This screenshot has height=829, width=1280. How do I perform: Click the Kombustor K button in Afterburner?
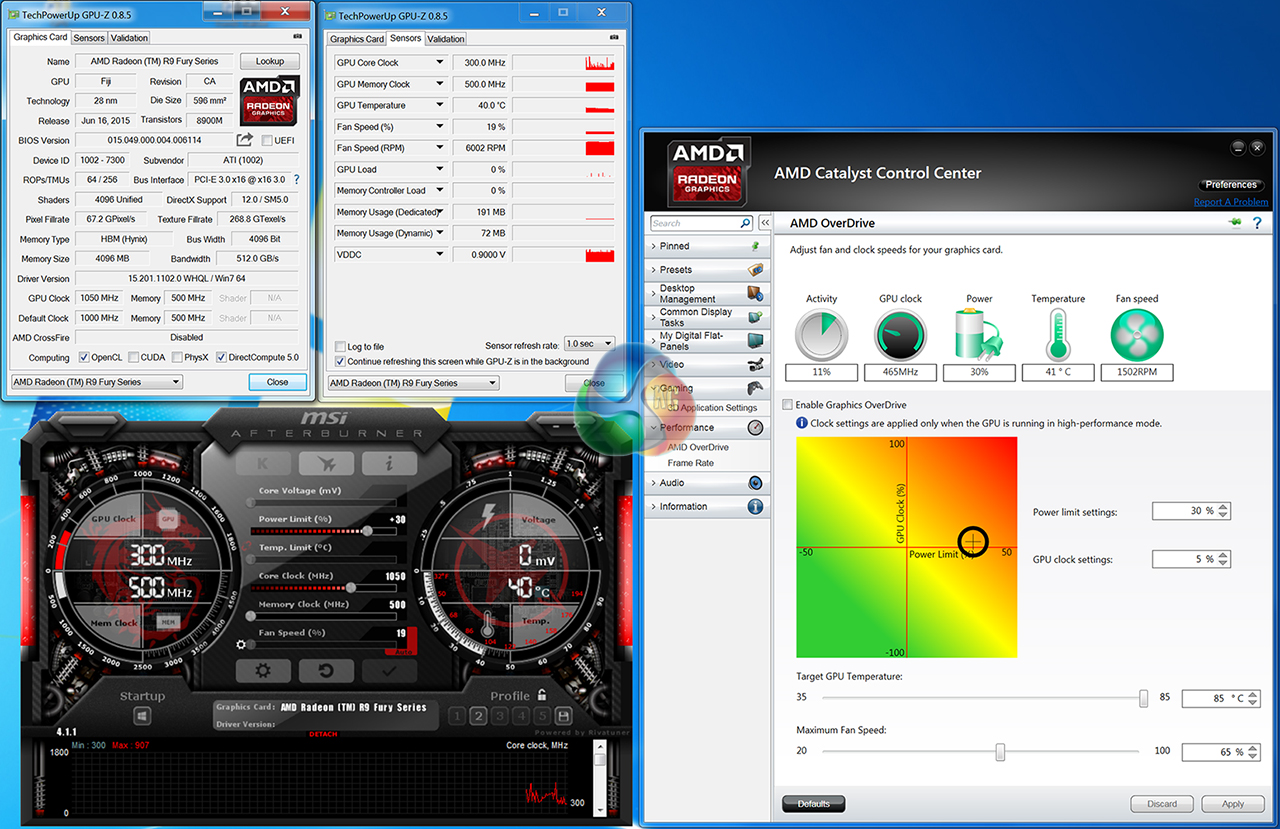pos(263,463)
